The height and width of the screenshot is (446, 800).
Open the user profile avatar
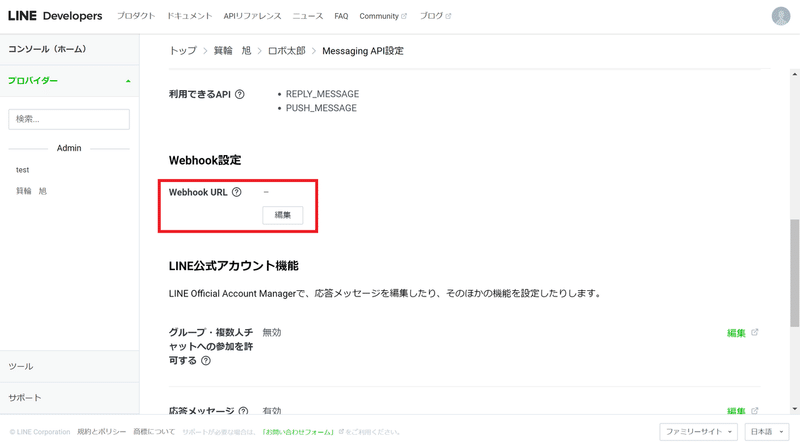point(781,16)
